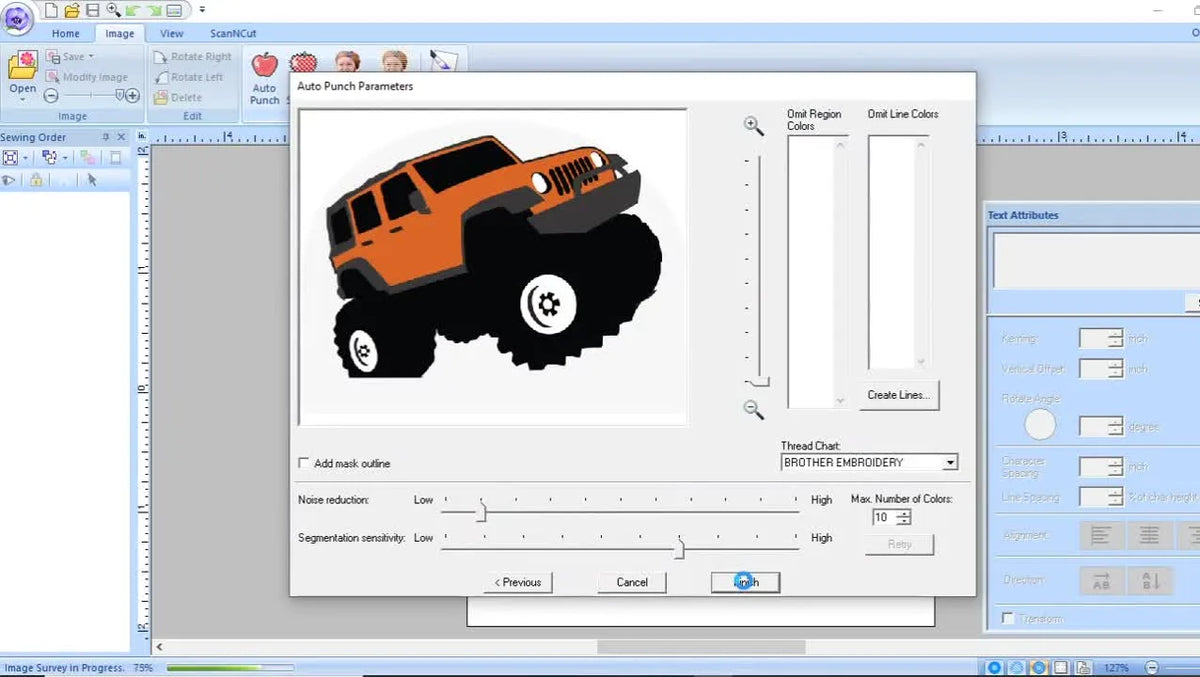Click Rotate Right in Edit group
Screen dimensions: 1200x677
coord(193,57)
